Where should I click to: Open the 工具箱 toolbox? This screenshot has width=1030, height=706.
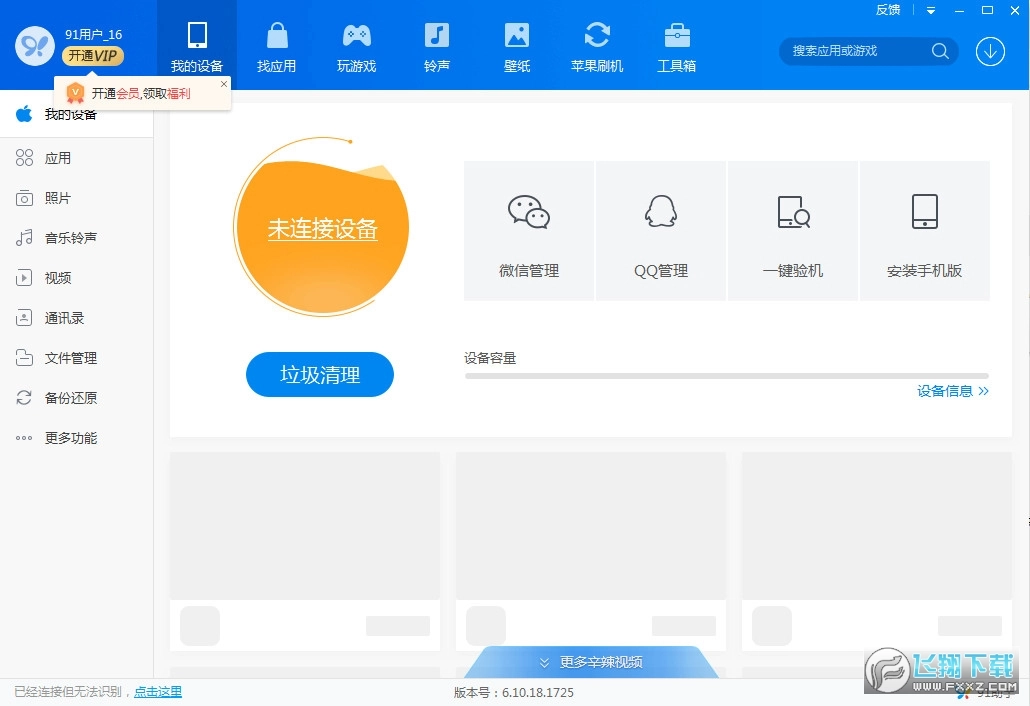676,45
